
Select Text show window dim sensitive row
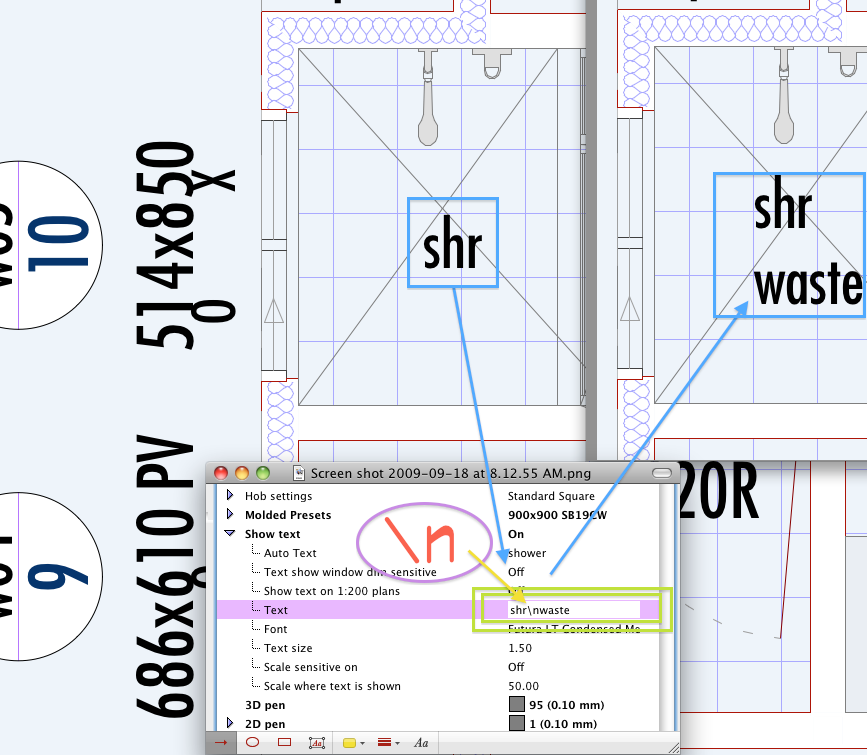tap(350, 572)
